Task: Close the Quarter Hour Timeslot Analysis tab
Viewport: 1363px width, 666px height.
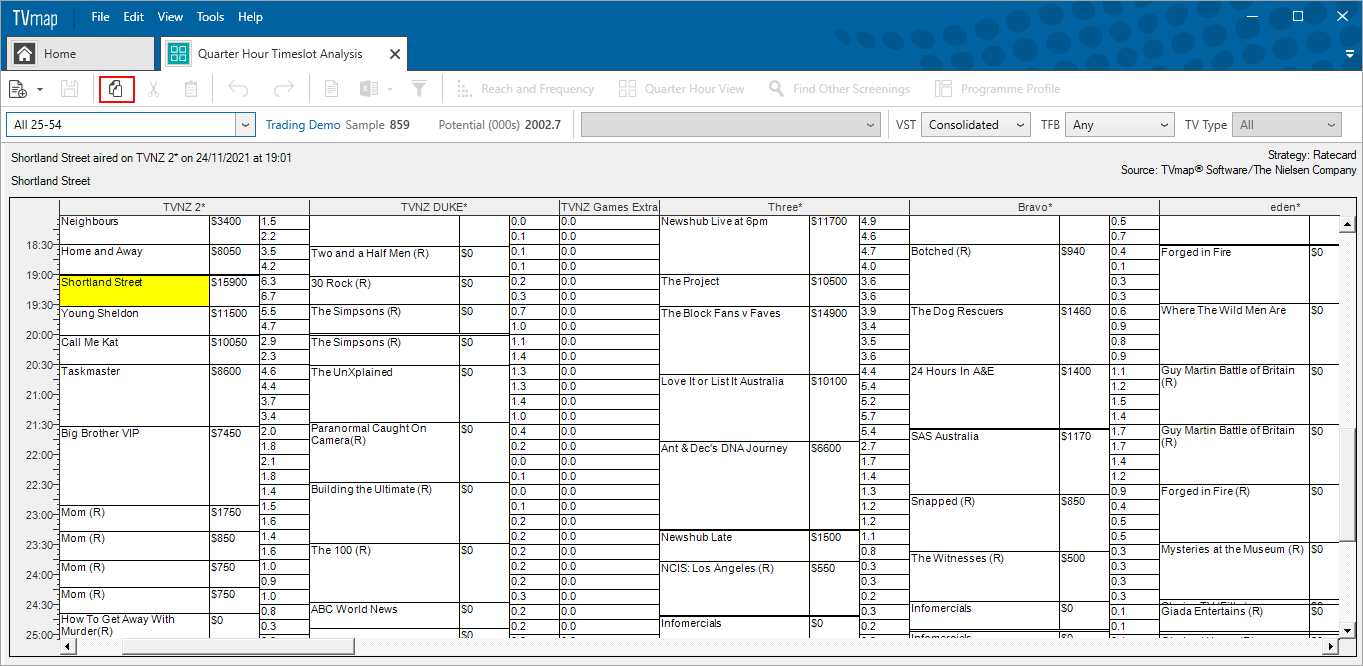Action: (395, 54)
